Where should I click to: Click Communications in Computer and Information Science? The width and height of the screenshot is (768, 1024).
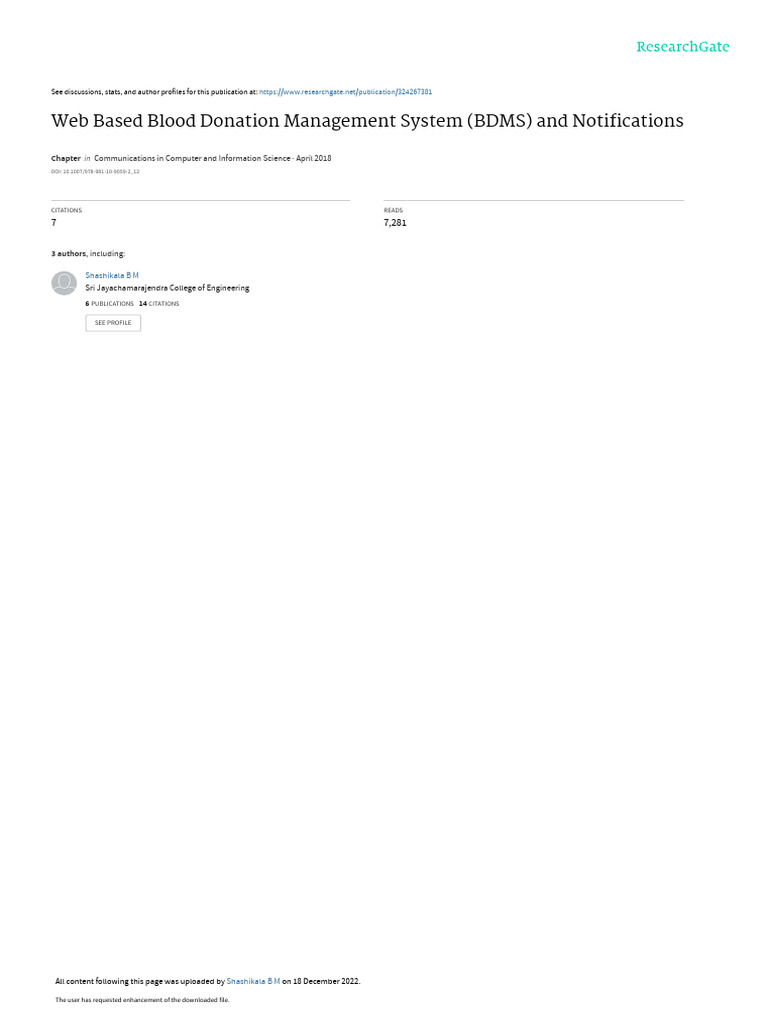tap(192, 158)
